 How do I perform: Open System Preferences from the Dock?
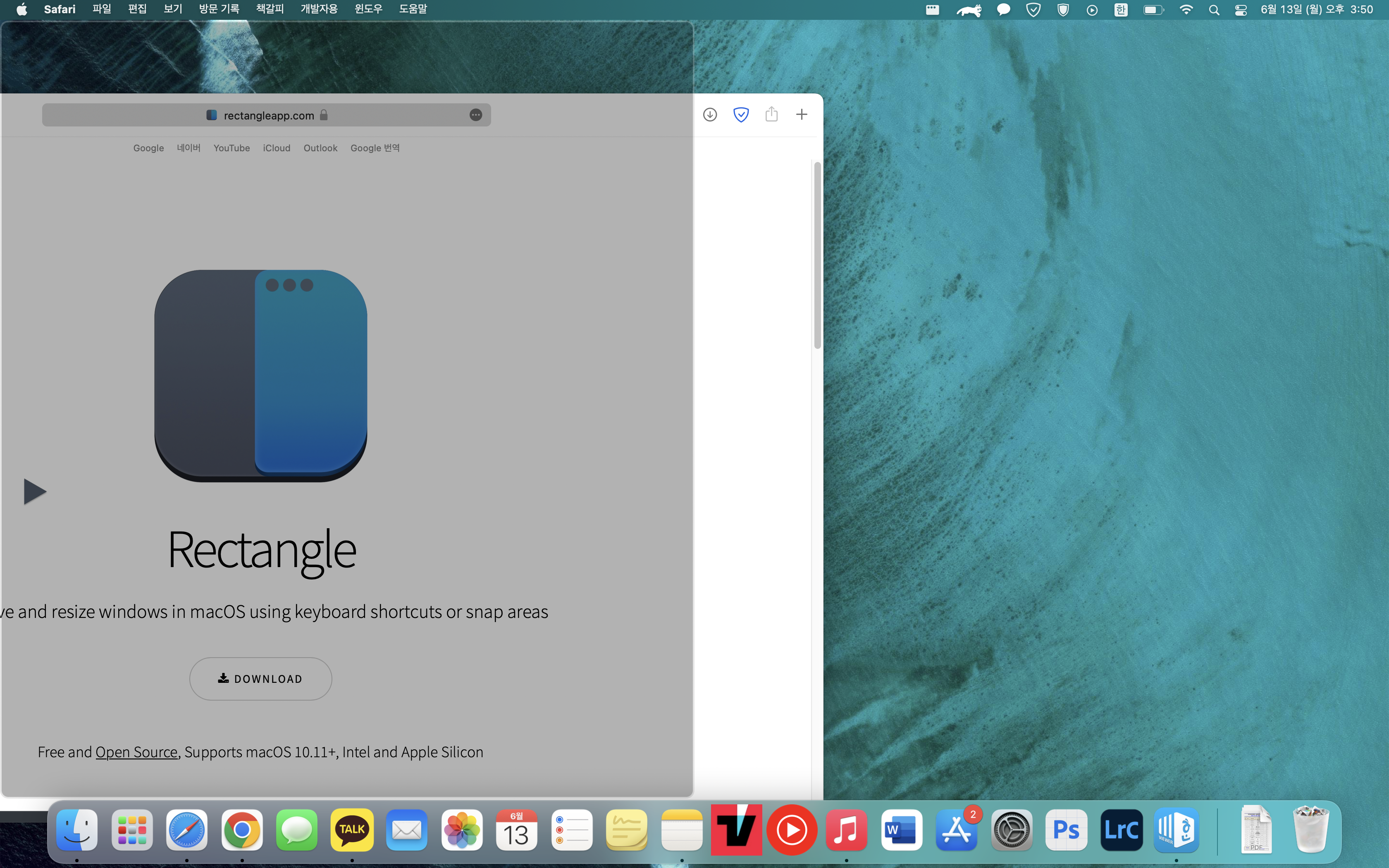click(x=1011, y=830)
